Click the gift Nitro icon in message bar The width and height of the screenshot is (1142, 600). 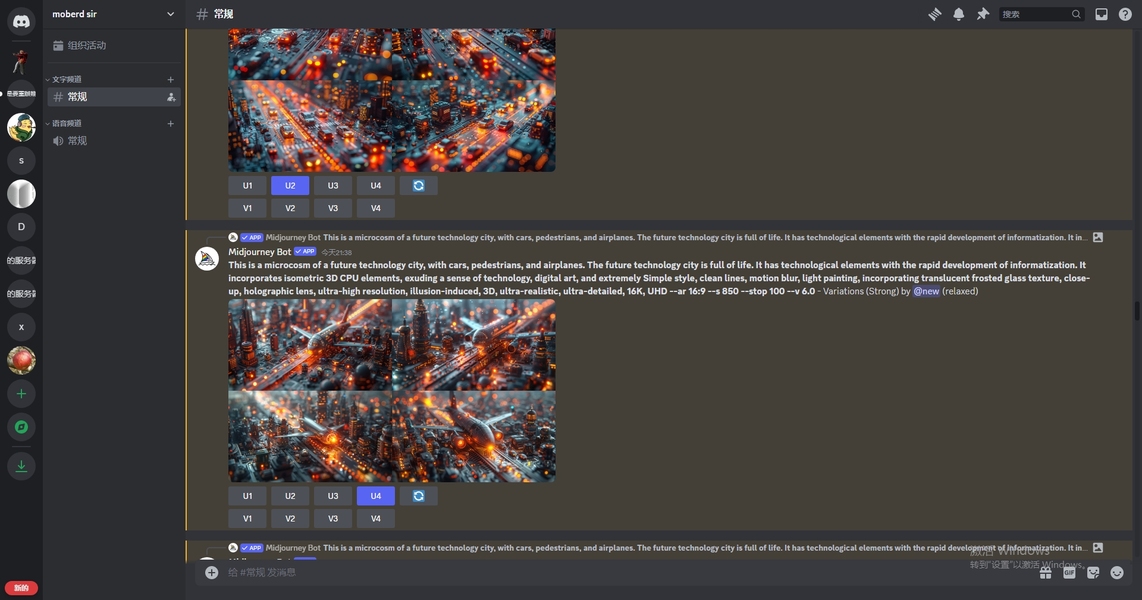(x=1045, y=573)
